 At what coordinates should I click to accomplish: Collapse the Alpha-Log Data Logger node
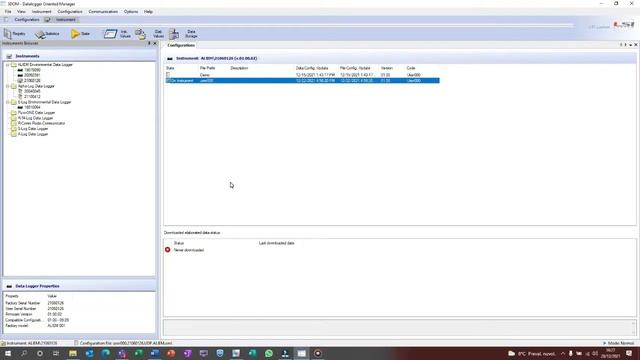[7, 86]
